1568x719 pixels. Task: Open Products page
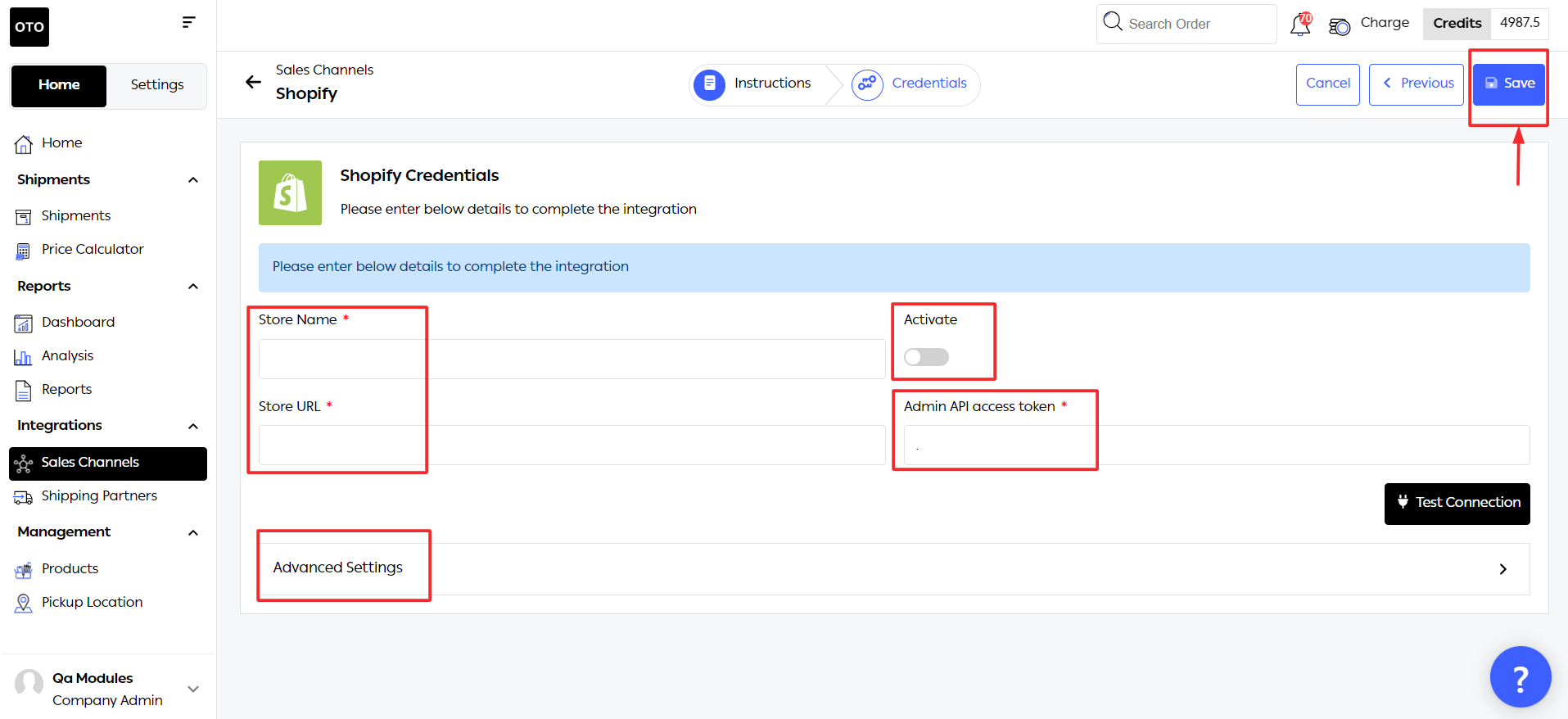click(70, 569)
